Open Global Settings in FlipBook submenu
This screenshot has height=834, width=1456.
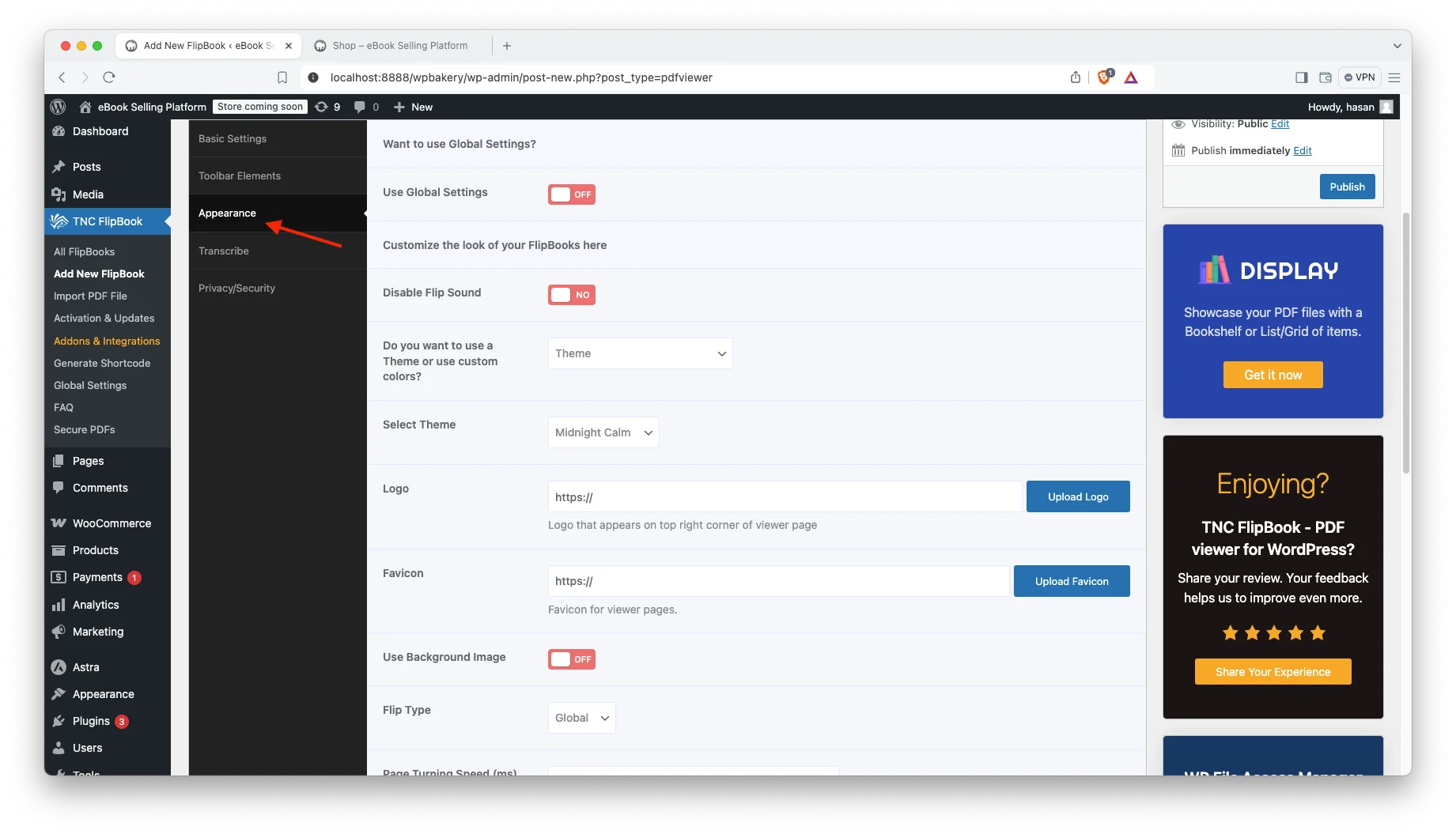90,385
